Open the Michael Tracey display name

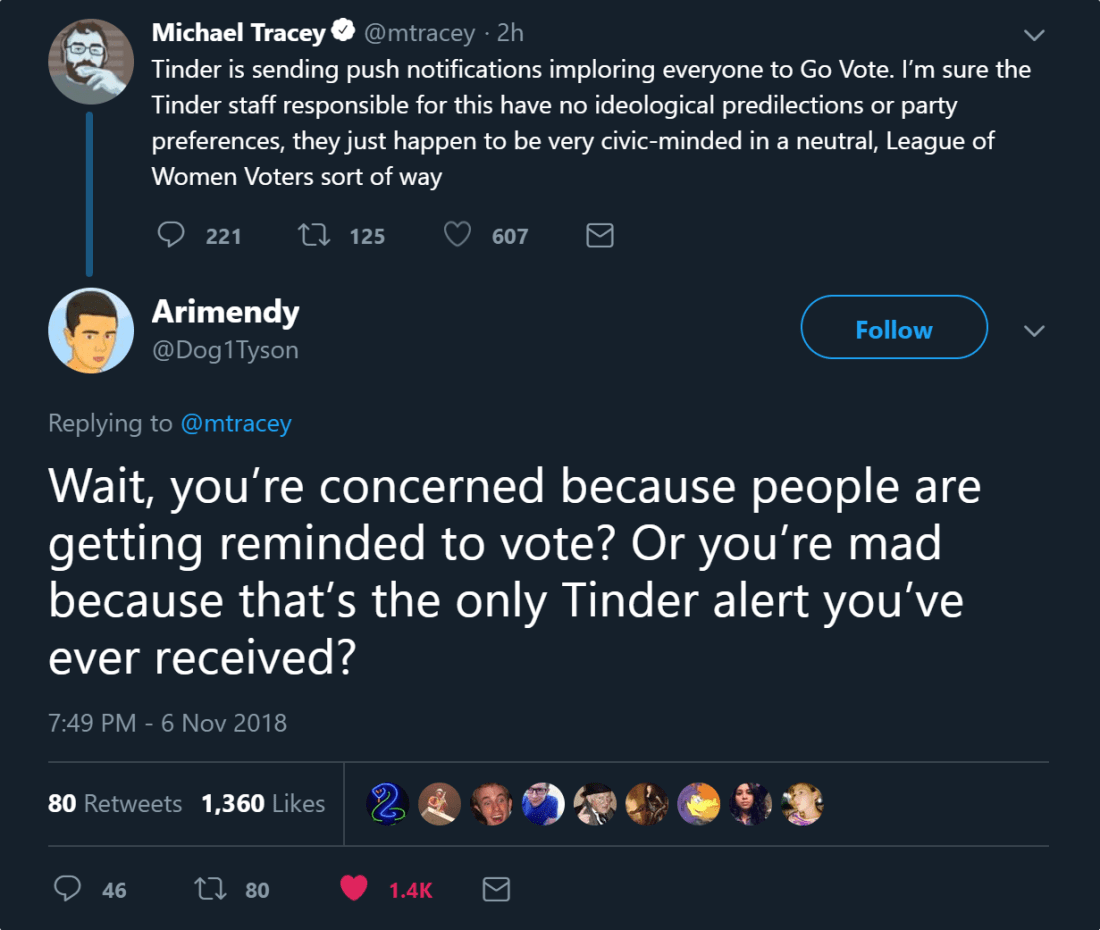[x=238, y=33]
